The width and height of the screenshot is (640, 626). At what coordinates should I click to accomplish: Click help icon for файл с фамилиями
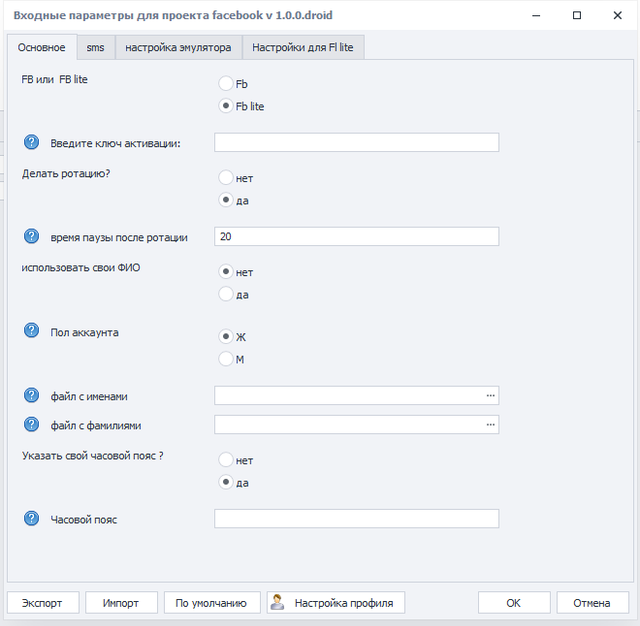click(x=31, y=424)
